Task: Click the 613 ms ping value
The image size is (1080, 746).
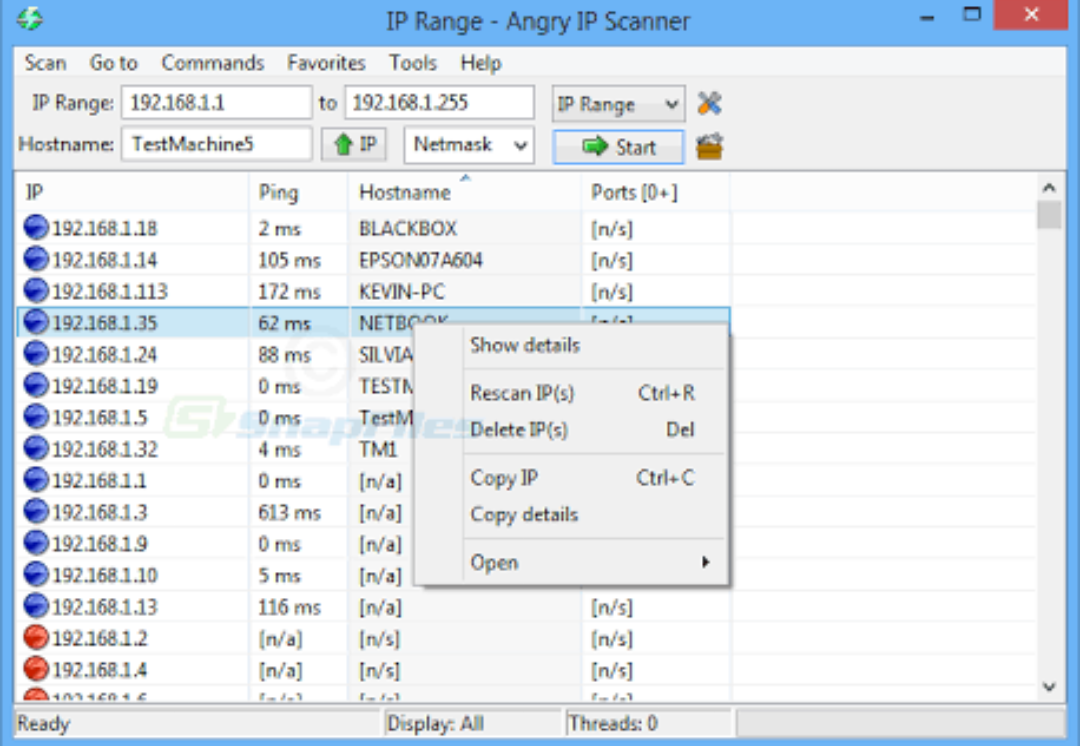Action: pos(289,512)
